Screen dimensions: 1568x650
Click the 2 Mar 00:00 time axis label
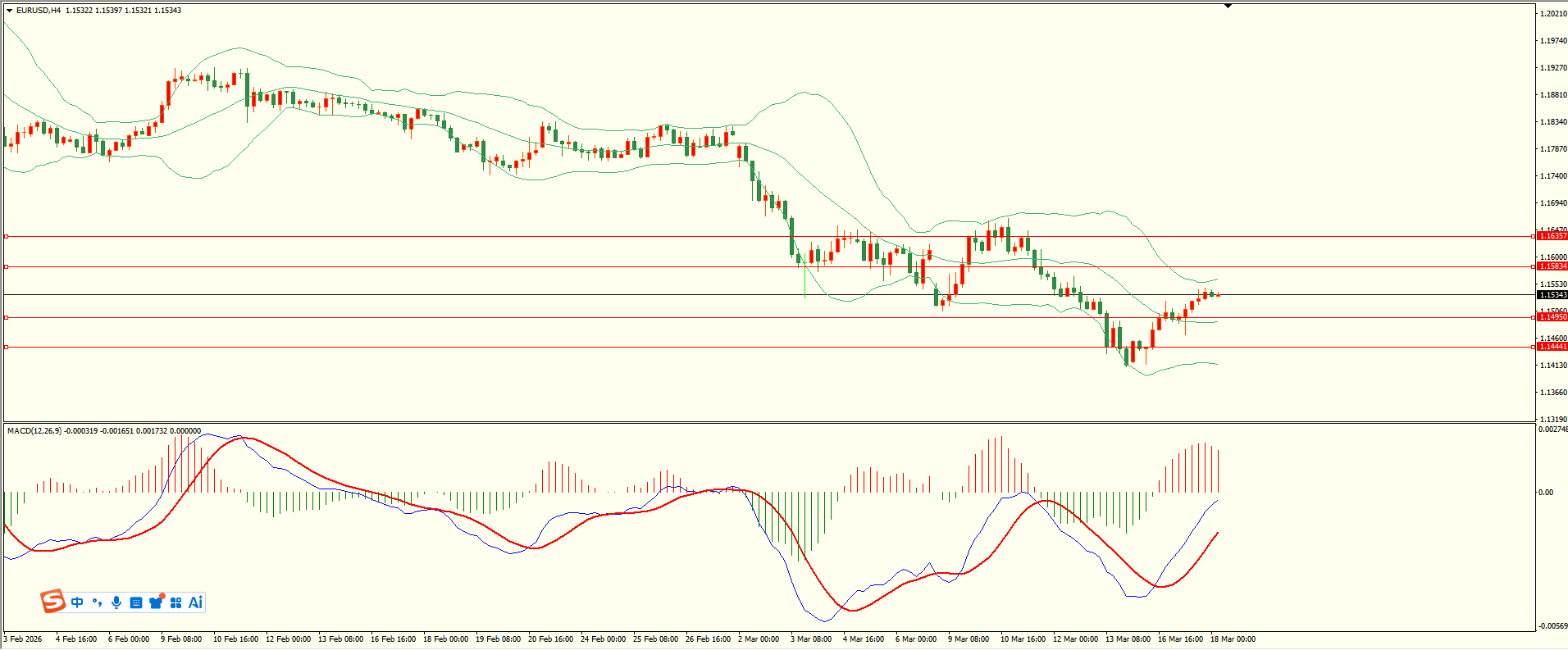pos(759,639)
